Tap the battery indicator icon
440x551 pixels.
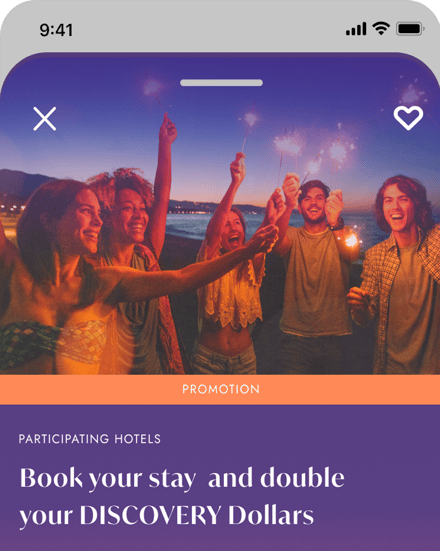(410, 29)
